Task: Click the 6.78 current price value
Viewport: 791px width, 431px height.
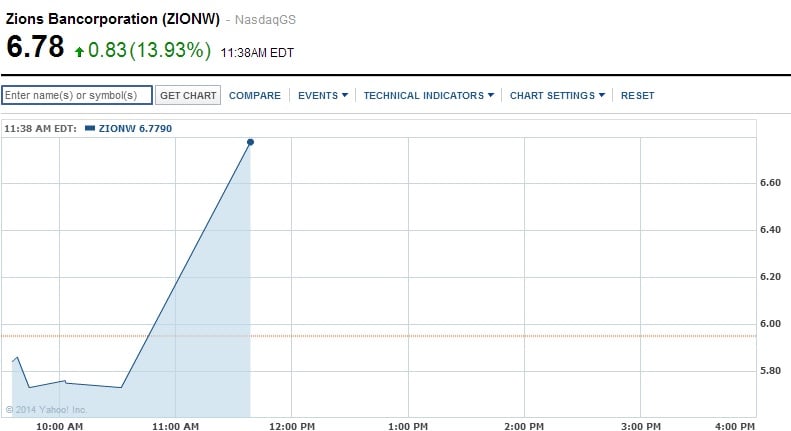Action: coord(35,47)
